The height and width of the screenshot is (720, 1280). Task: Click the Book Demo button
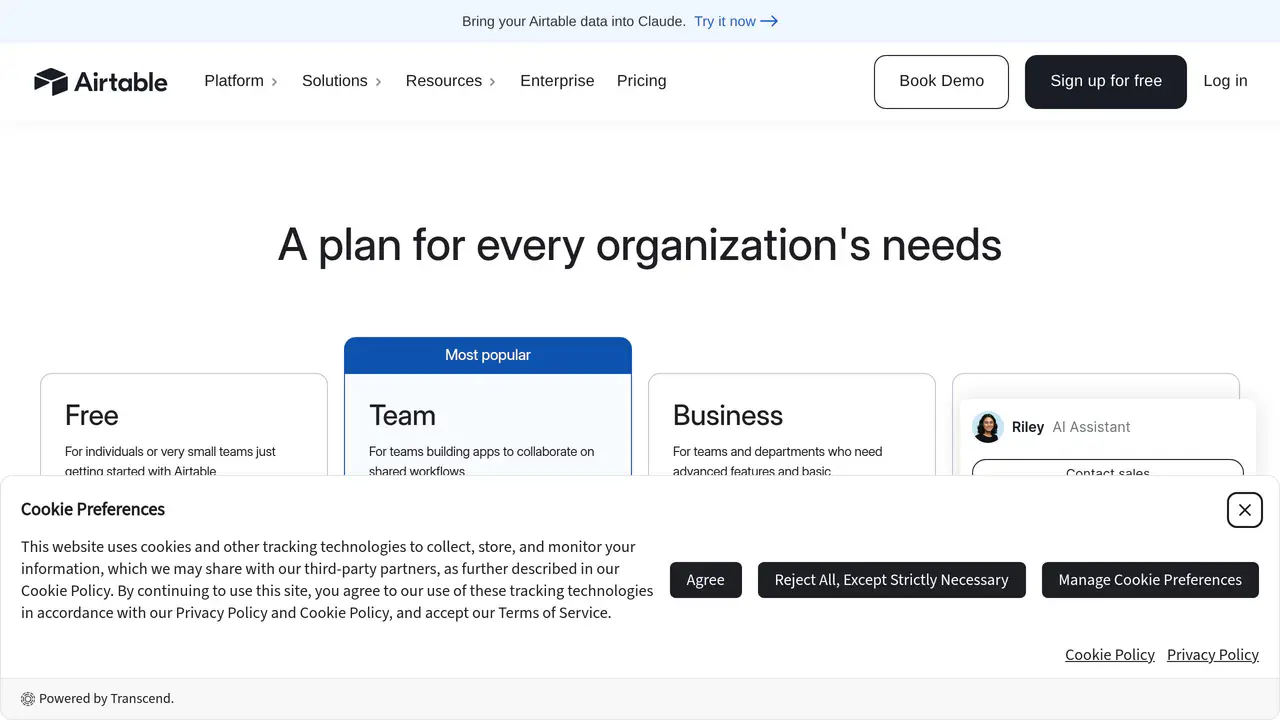coord(941,82)
